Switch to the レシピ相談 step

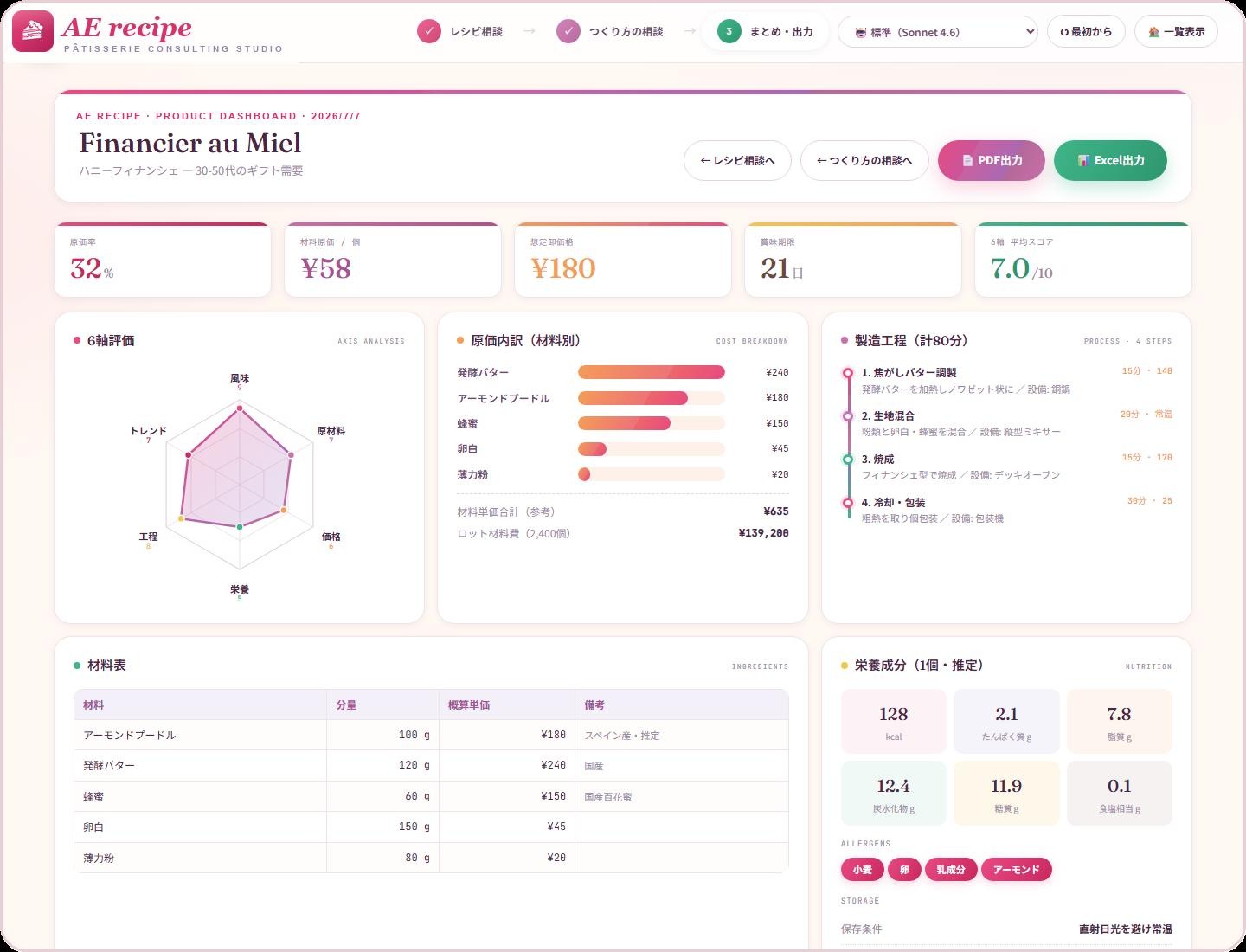click(460, 32)
